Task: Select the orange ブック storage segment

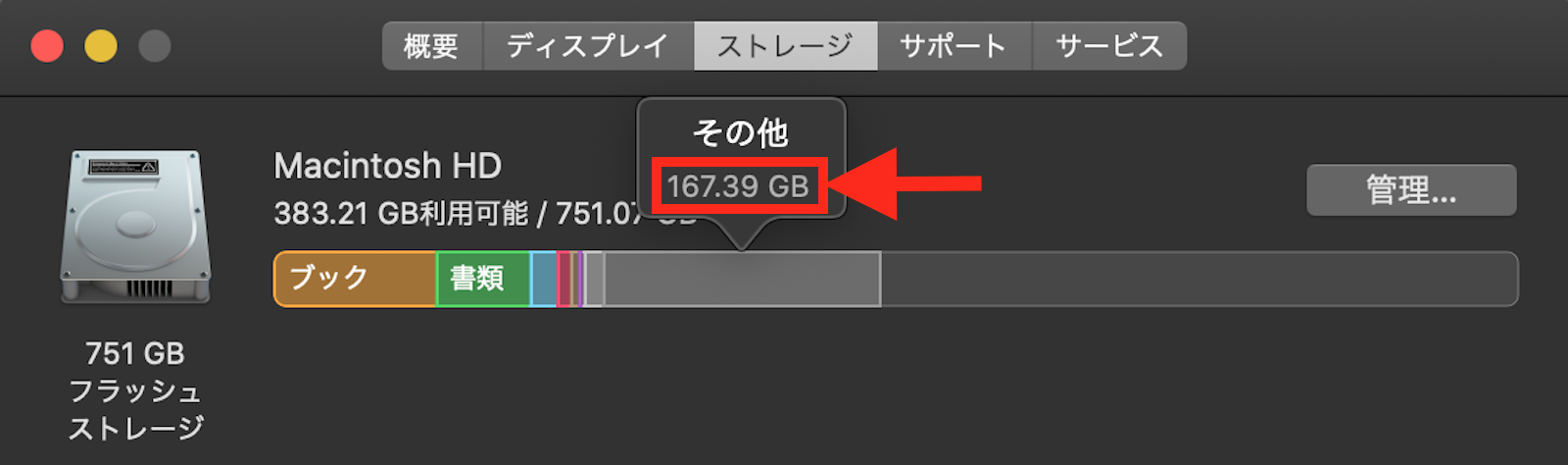Action: (x=355, y=280)
